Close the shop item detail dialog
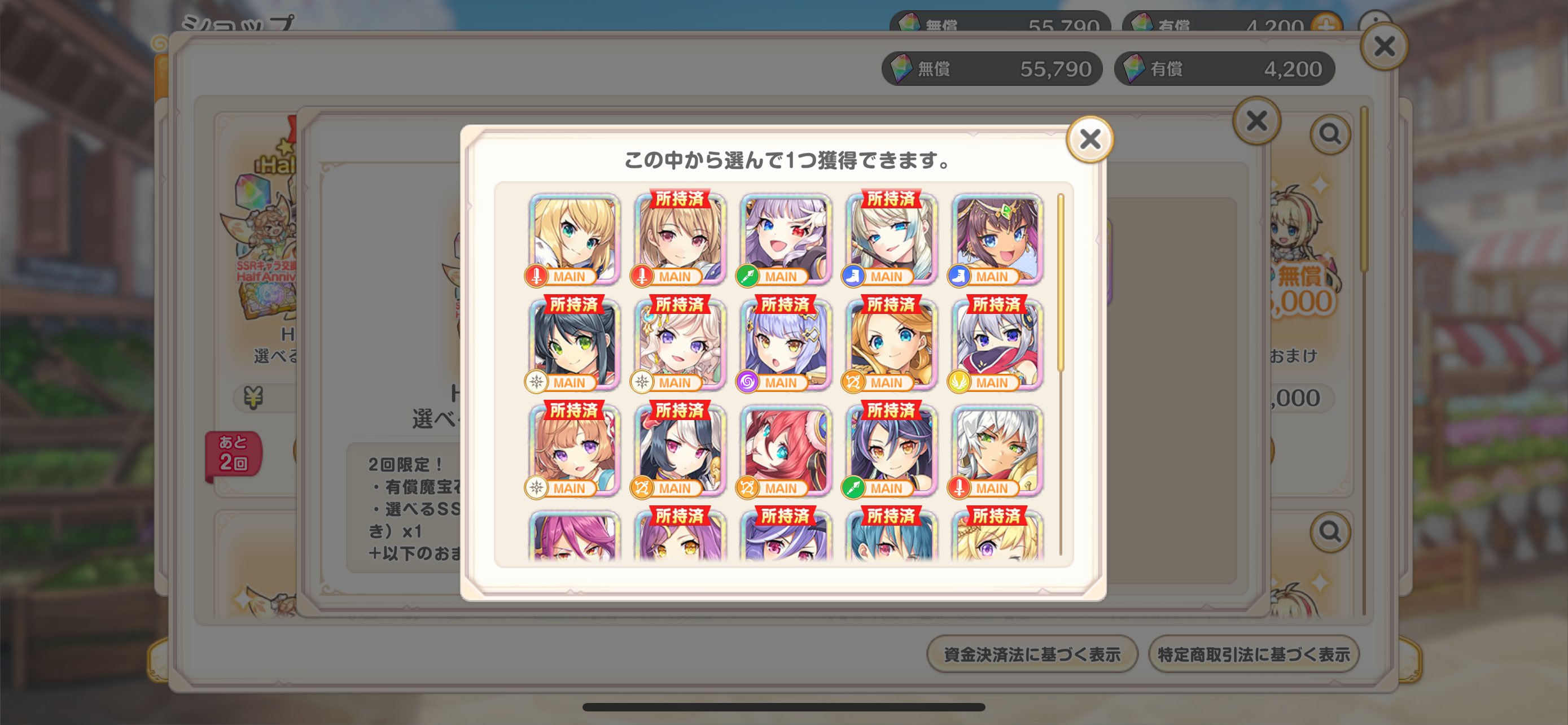 tap(1257, 120)
